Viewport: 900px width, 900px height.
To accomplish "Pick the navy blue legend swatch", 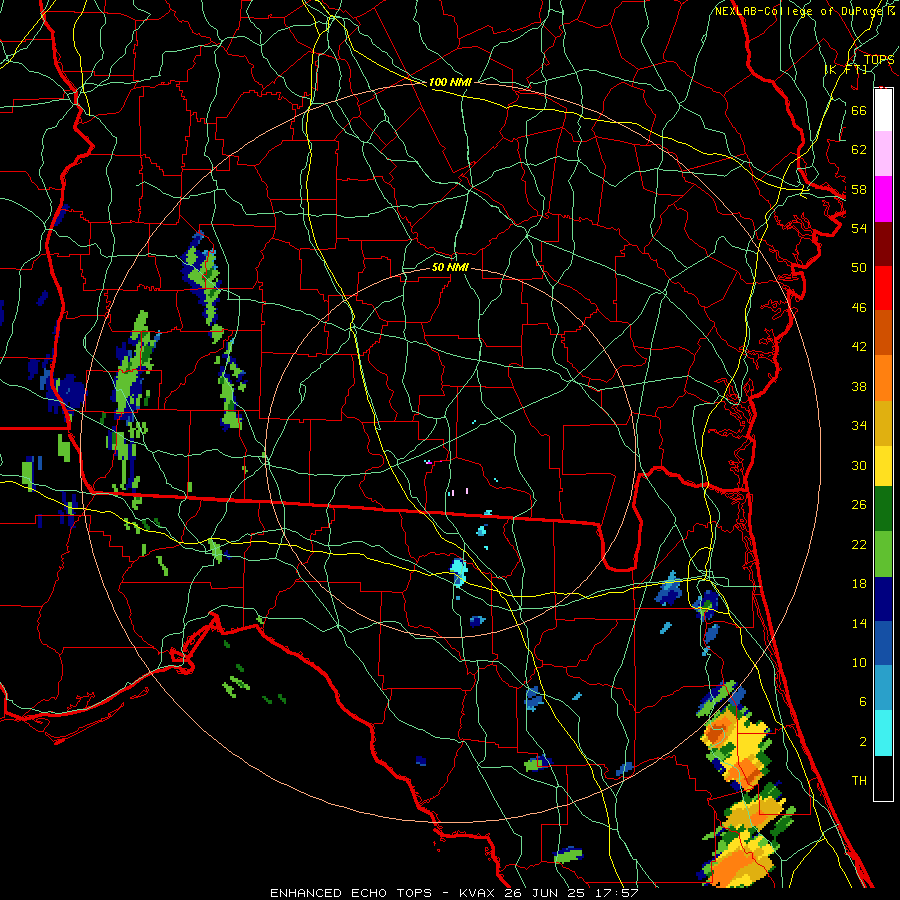I will click(883, 599).
